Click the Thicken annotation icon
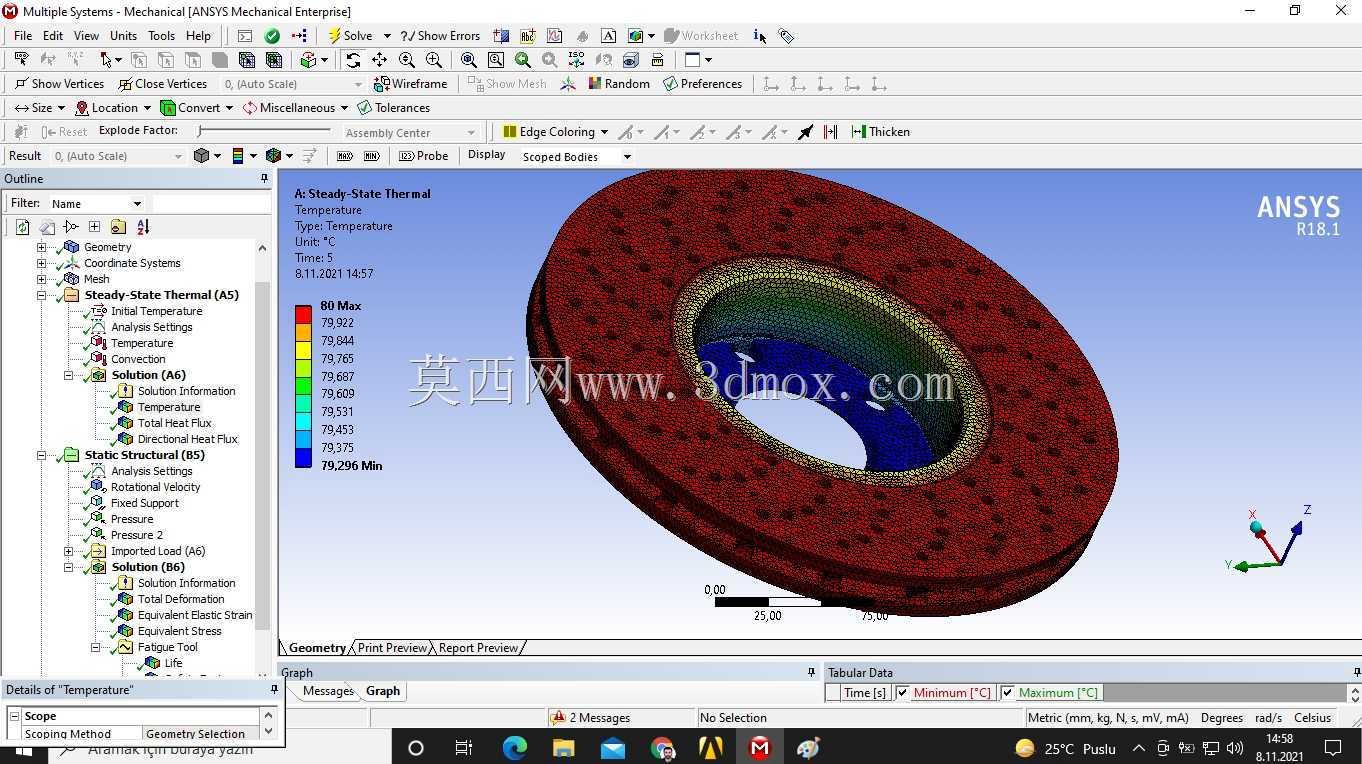This screenshot has width=1362, height=764. coord(880,132)
